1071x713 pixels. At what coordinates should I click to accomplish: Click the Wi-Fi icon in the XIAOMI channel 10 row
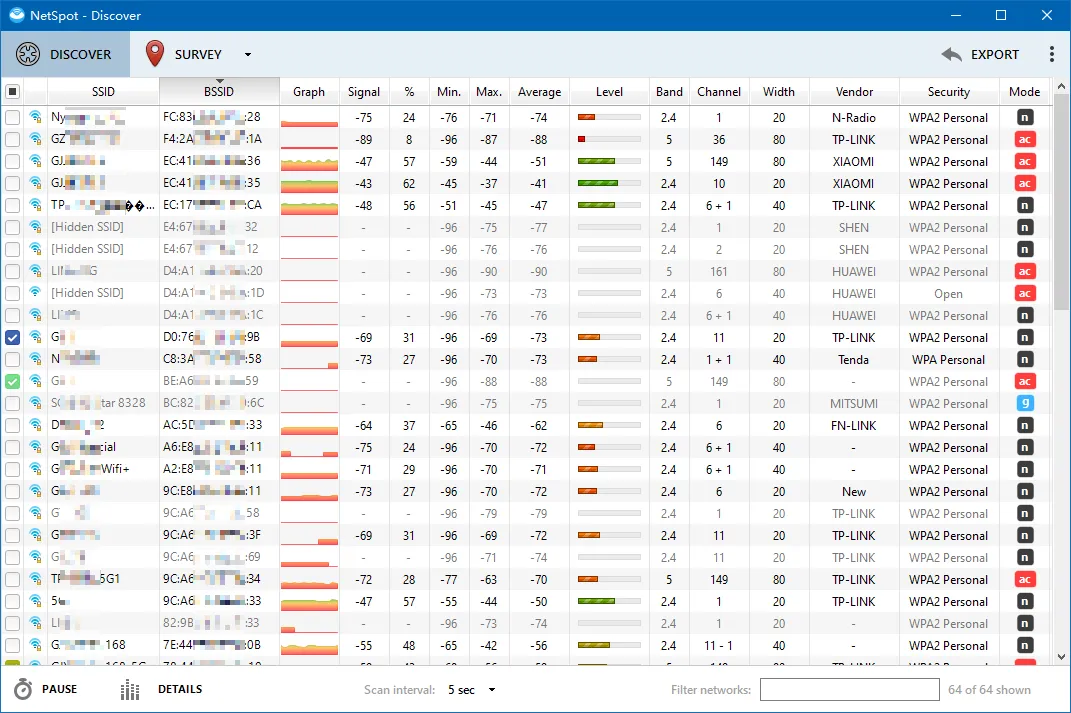coord(36,183)
